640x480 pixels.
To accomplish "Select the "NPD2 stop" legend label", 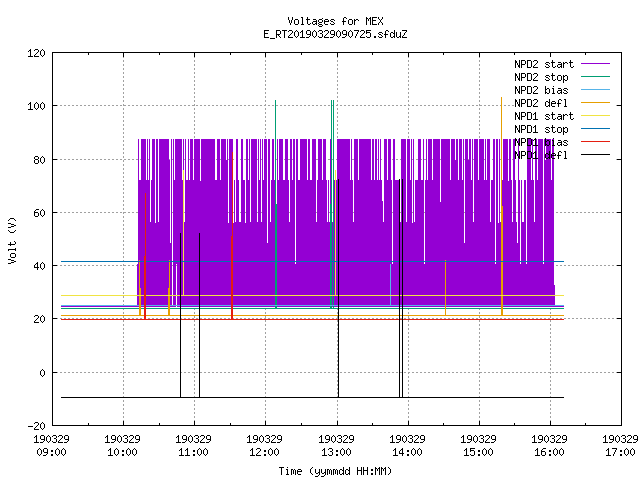I will [x=541, y=77].
